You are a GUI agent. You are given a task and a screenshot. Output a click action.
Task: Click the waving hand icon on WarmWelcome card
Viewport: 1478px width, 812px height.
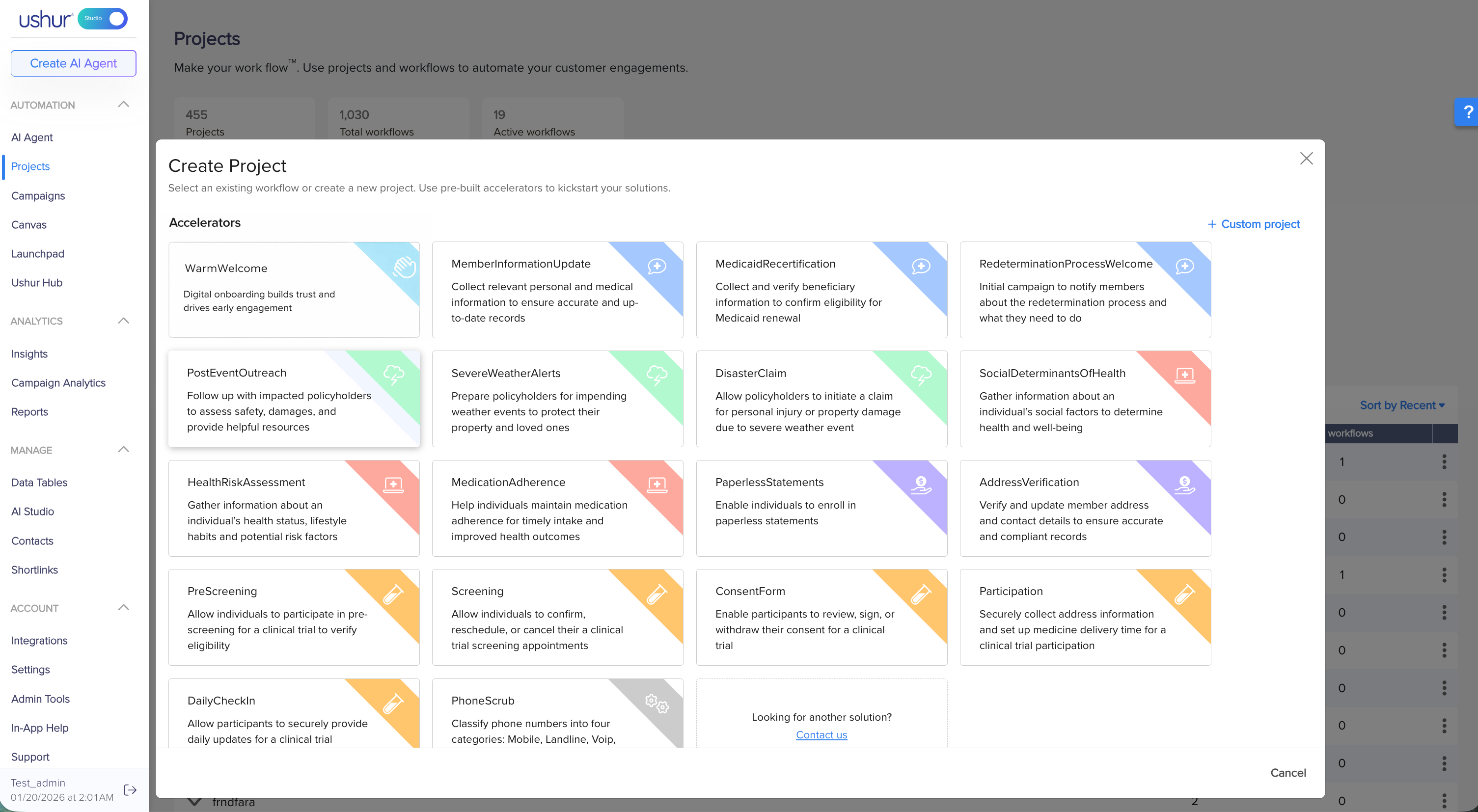pos(404,267)
